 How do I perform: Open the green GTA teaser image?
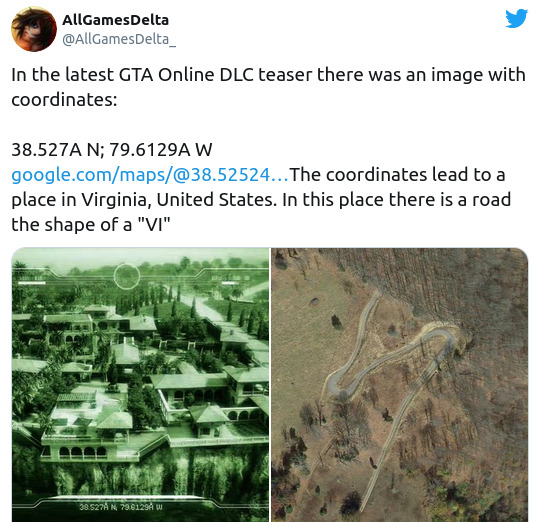tap(140, 385)
